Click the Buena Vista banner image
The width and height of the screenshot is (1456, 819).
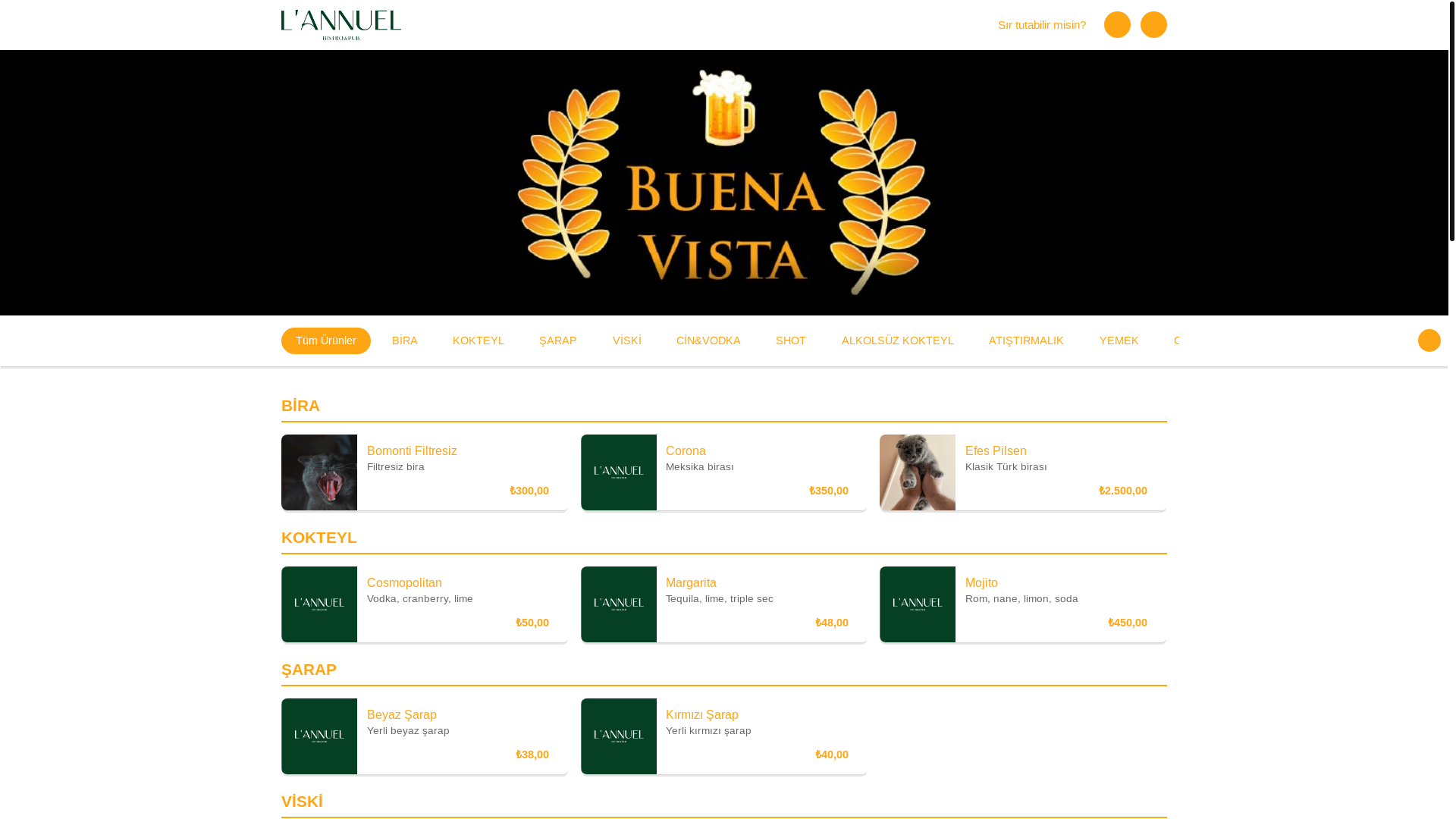tap(724, 183)
